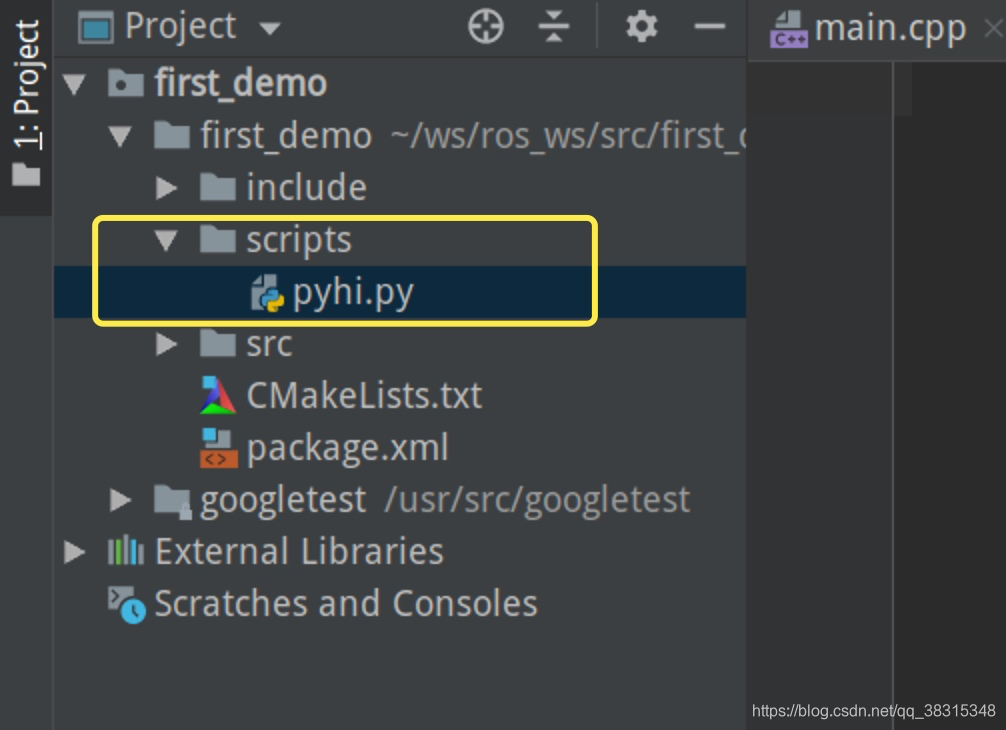Expand the src folder
The width and height of the screenshot is (1006, 730).
pos(167,344)
